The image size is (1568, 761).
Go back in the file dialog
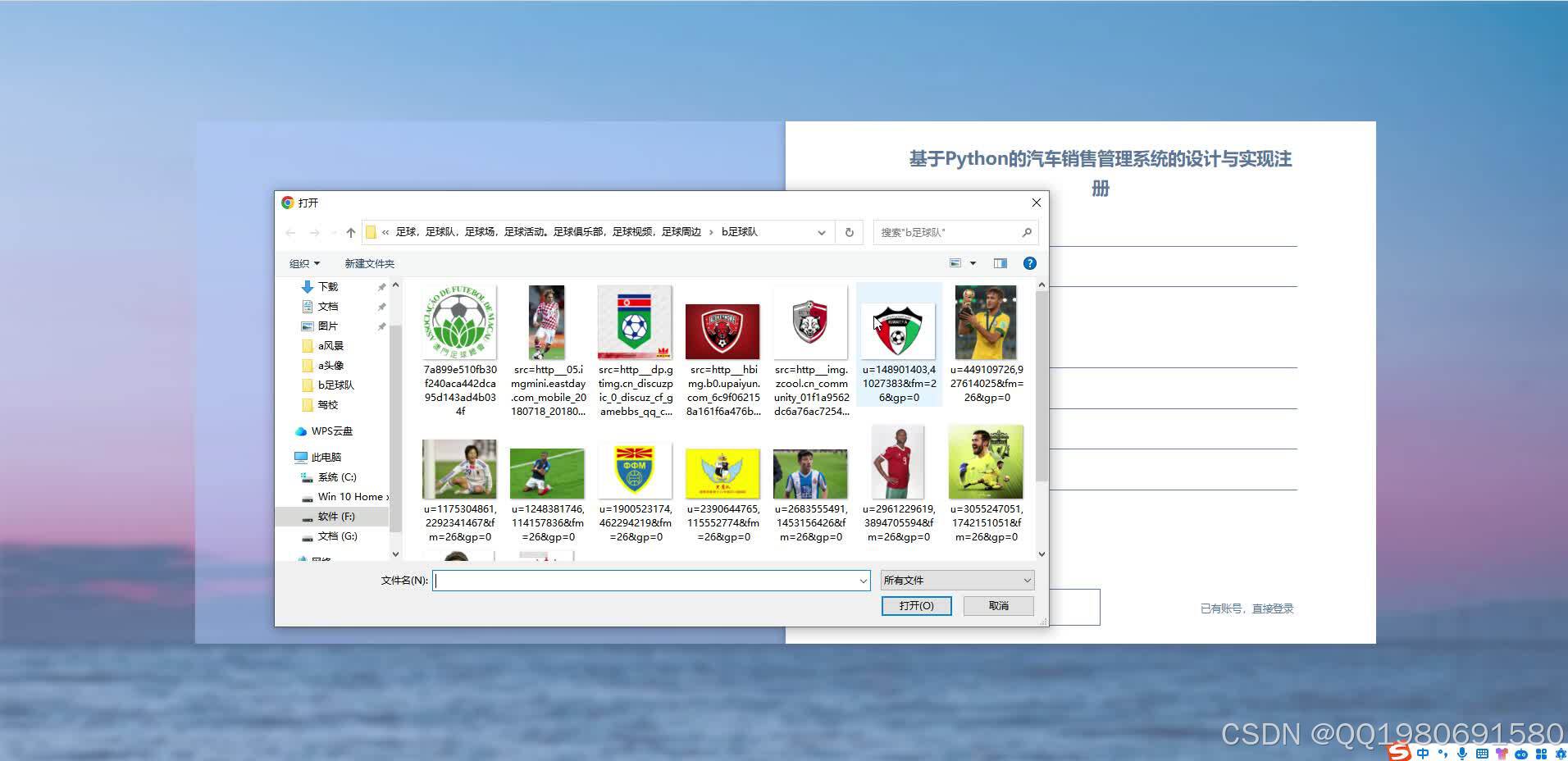pos(290,233)
